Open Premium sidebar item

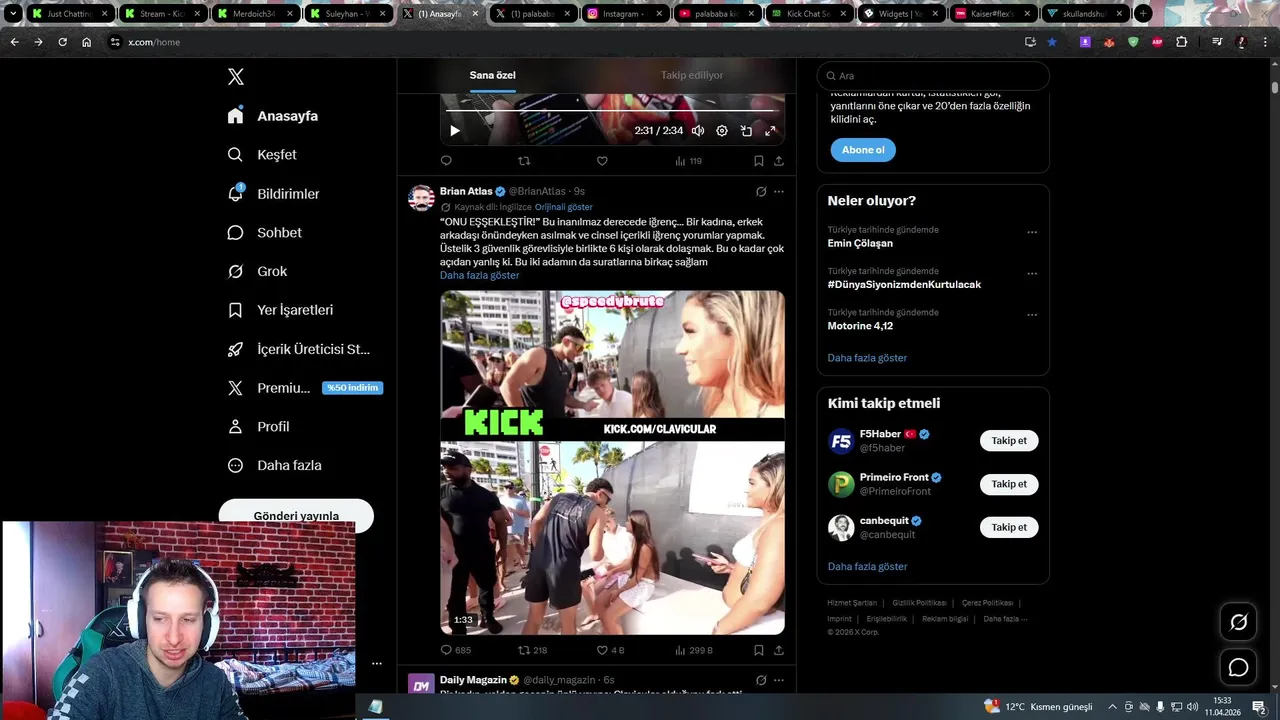pyautogui.click(x=304, y=388)
